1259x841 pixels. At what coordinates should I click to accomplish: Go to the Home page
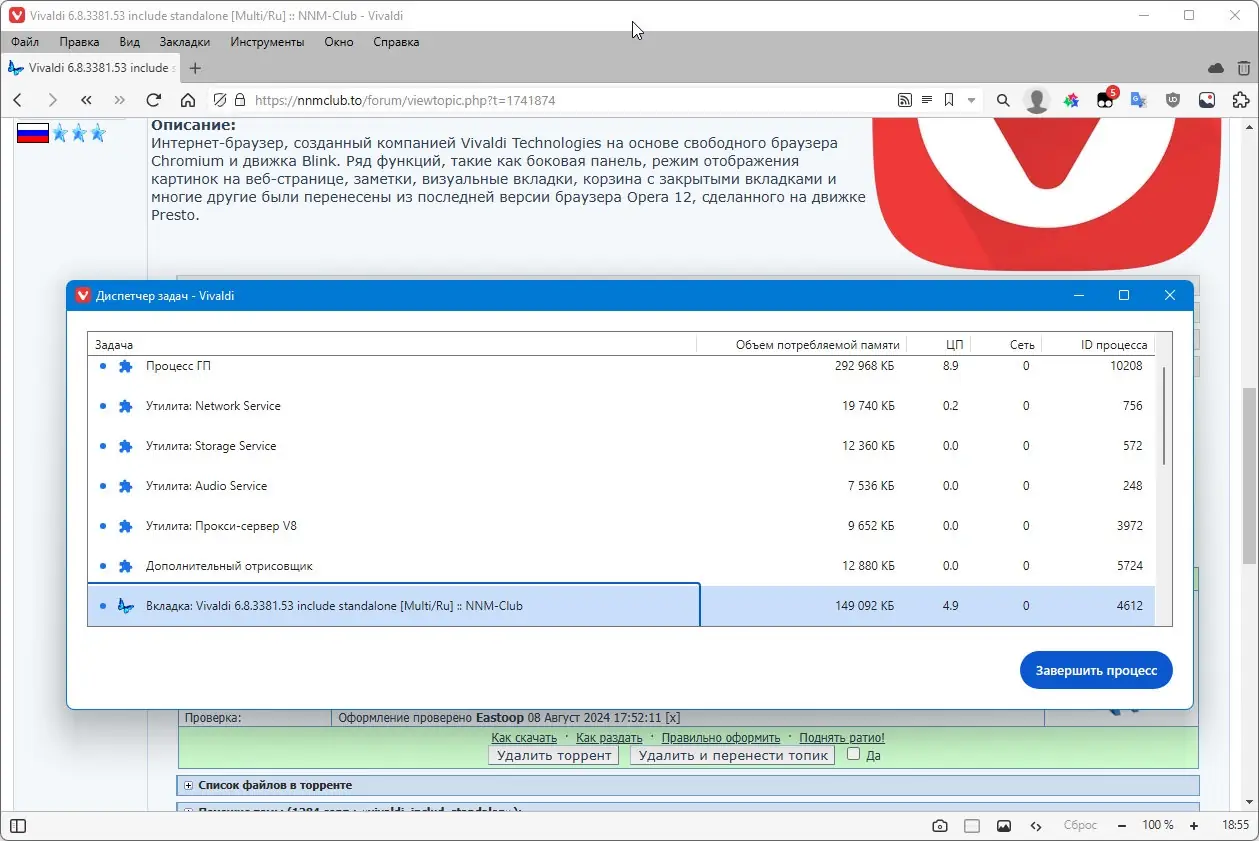coord(188,100)
